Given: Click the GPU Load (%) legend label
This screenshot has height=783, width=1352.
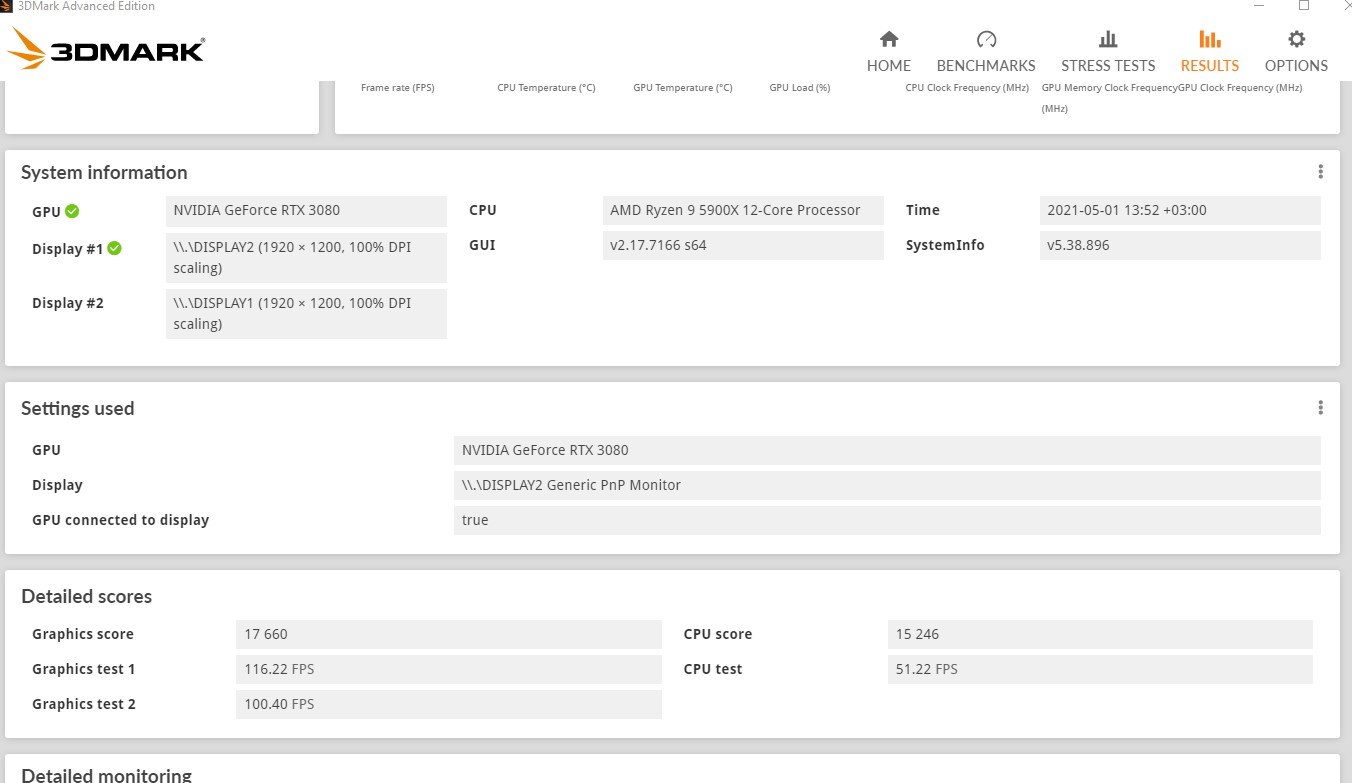Looking at the screenshot, I should (x=800, y=88).
